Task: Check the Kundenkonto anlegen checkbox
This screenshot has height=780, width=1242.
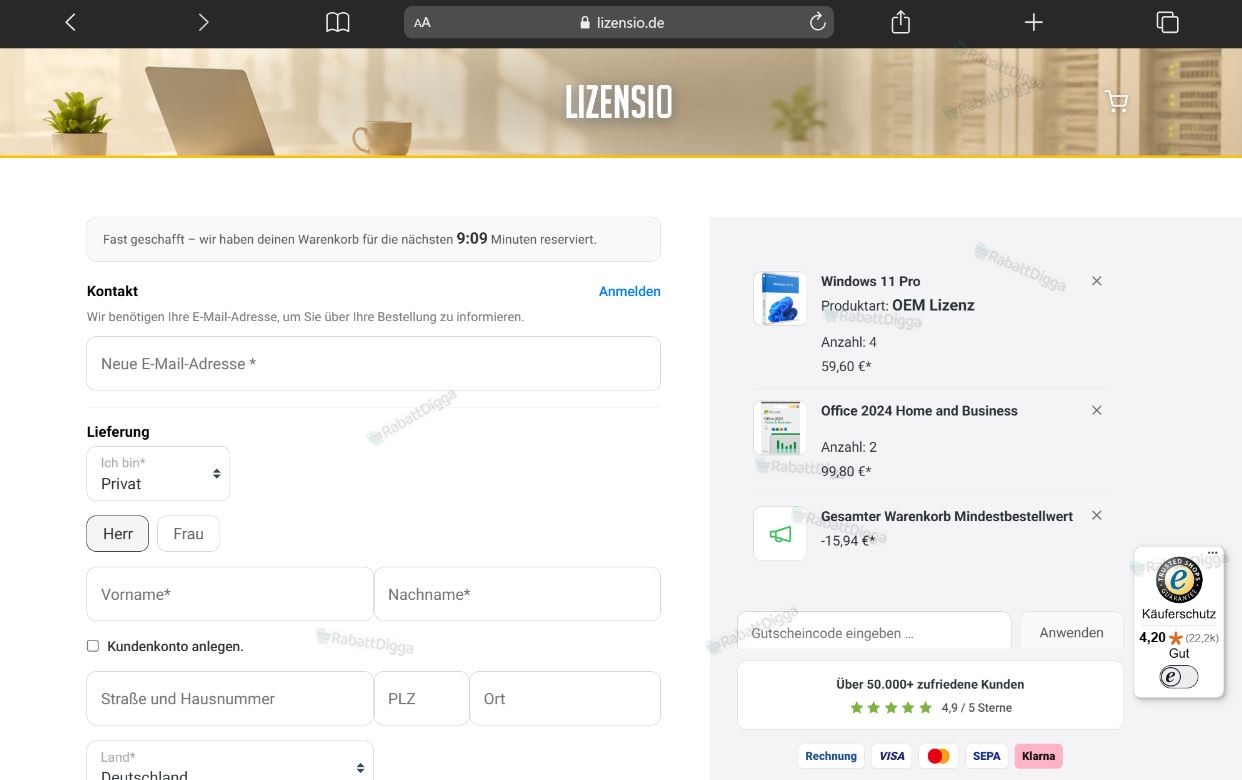Action: click(x=93, y=646)
